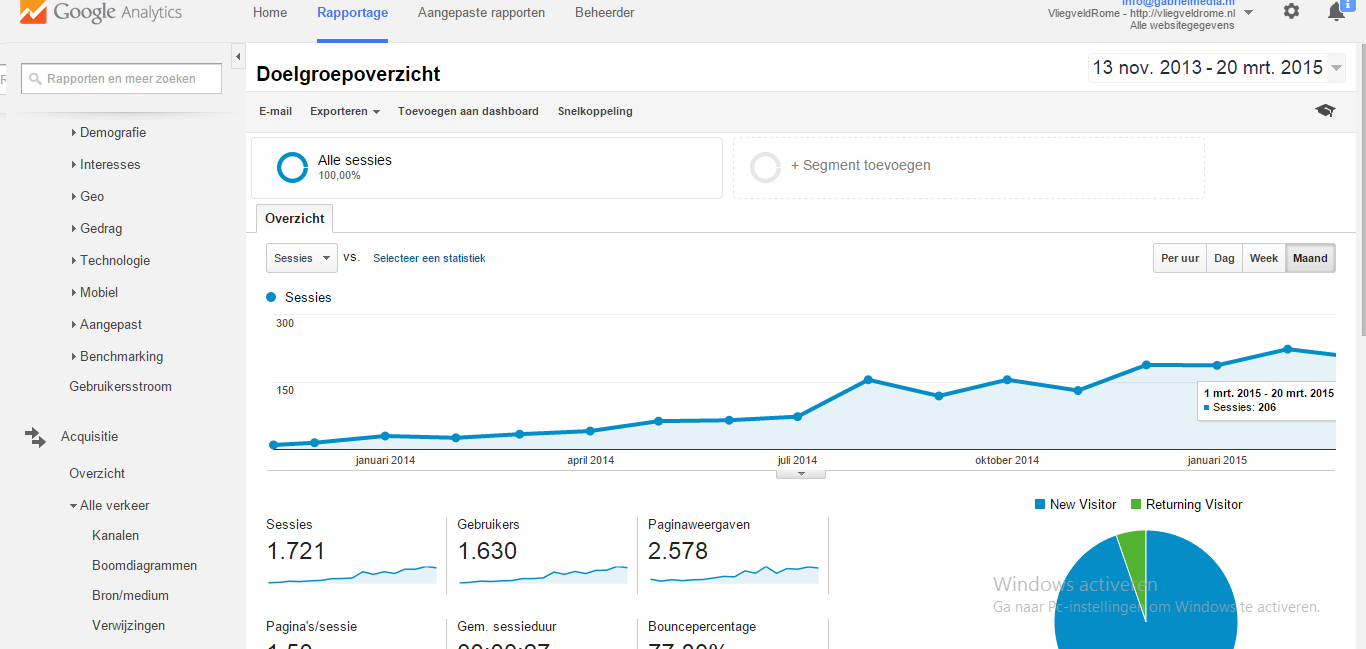1366x649 pixels.
Task: Click the Returning Visitor legend swatch
Action: click(1136, 504)
